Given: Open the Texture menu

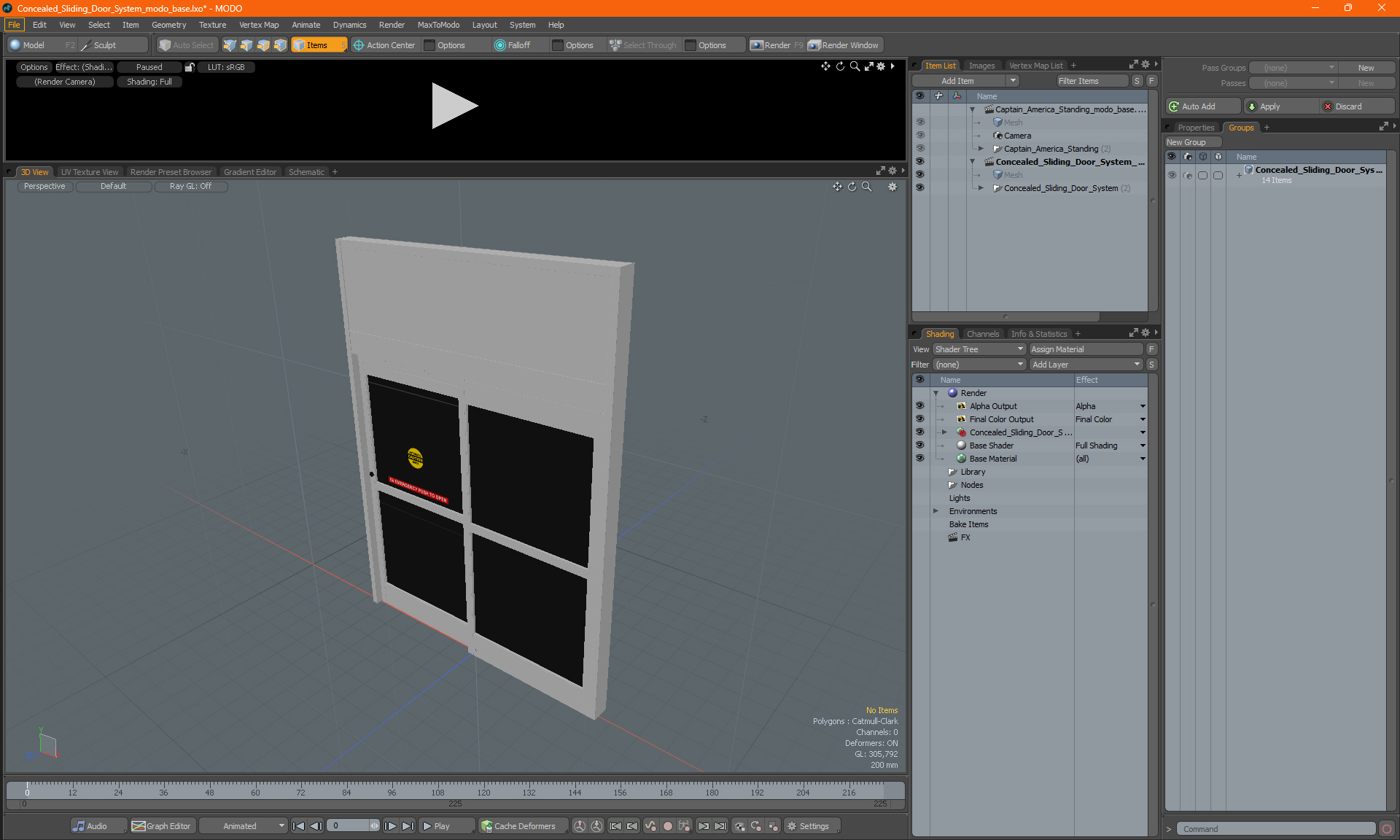Looking at the screenshot, I should 212,25.
